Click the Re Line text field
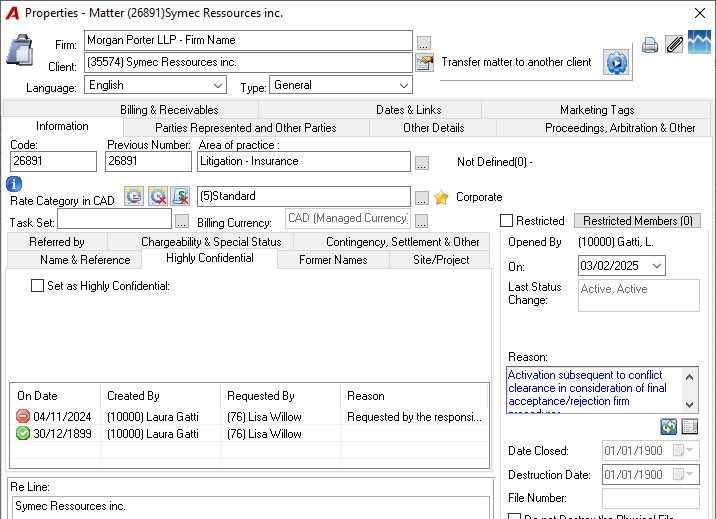Screen dimensions: 716x519 point(251,507)
